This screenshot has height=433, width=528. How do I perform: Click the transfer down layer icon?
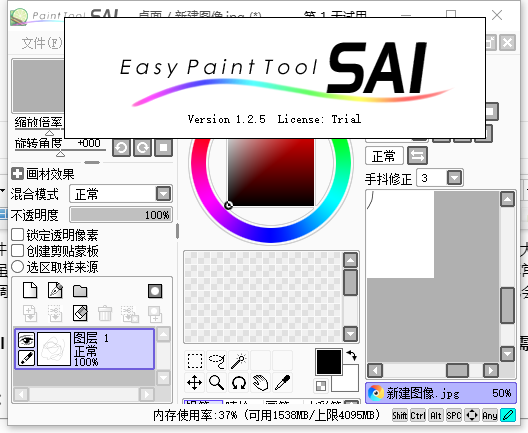(30, 313)
